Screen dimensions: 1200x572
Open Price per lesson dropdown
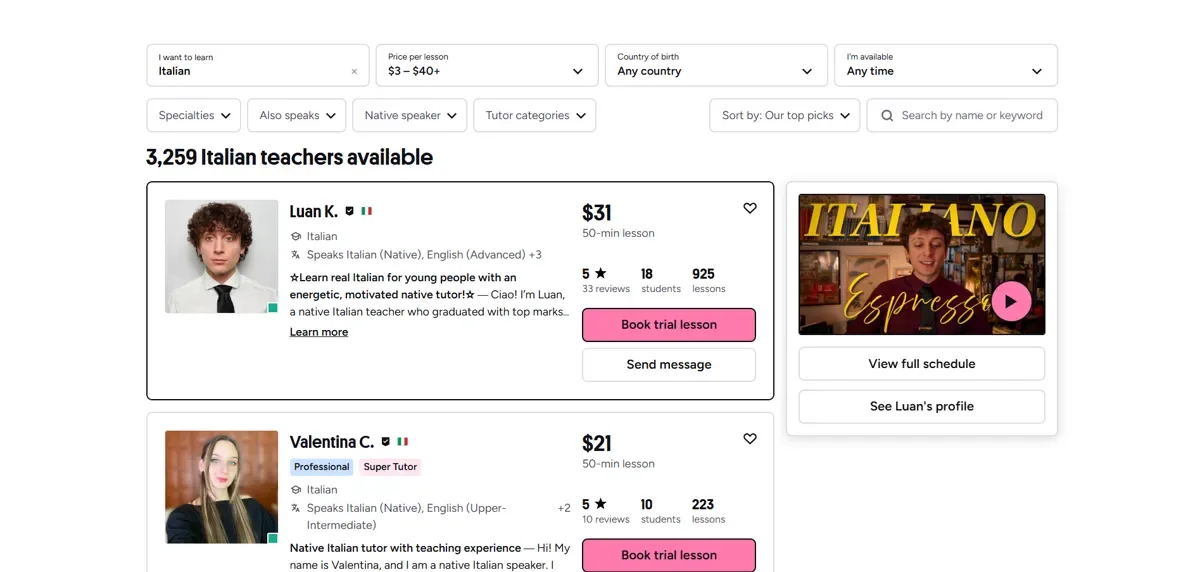[x=487, y=65]
